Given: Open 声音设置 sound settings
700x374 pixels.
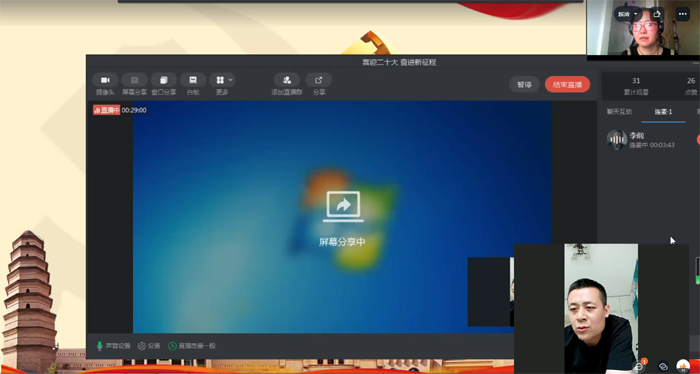Looking at the screenshot, I should point(113,346).
